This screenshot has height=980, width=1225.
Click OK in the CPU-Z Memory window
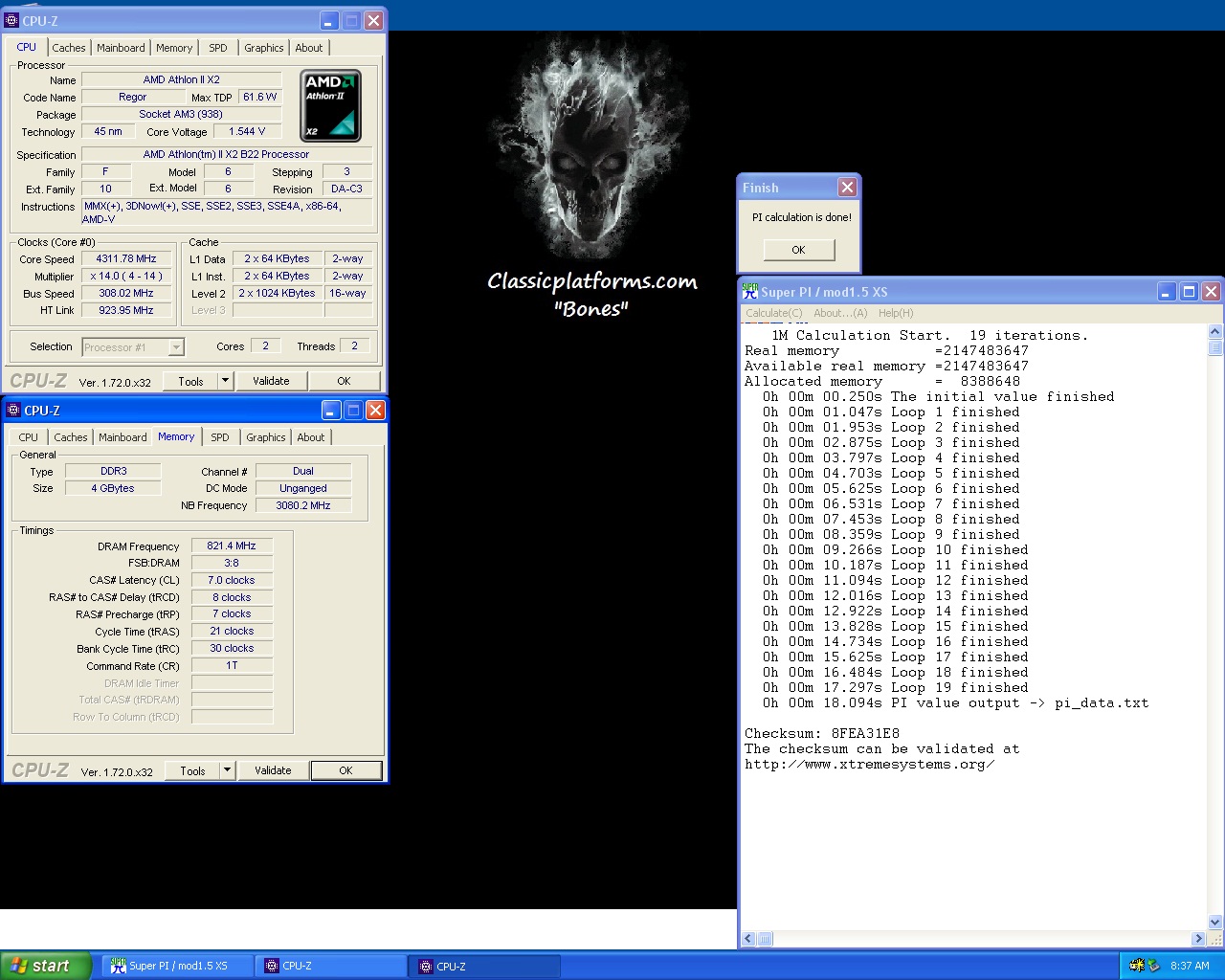point(346,770)
